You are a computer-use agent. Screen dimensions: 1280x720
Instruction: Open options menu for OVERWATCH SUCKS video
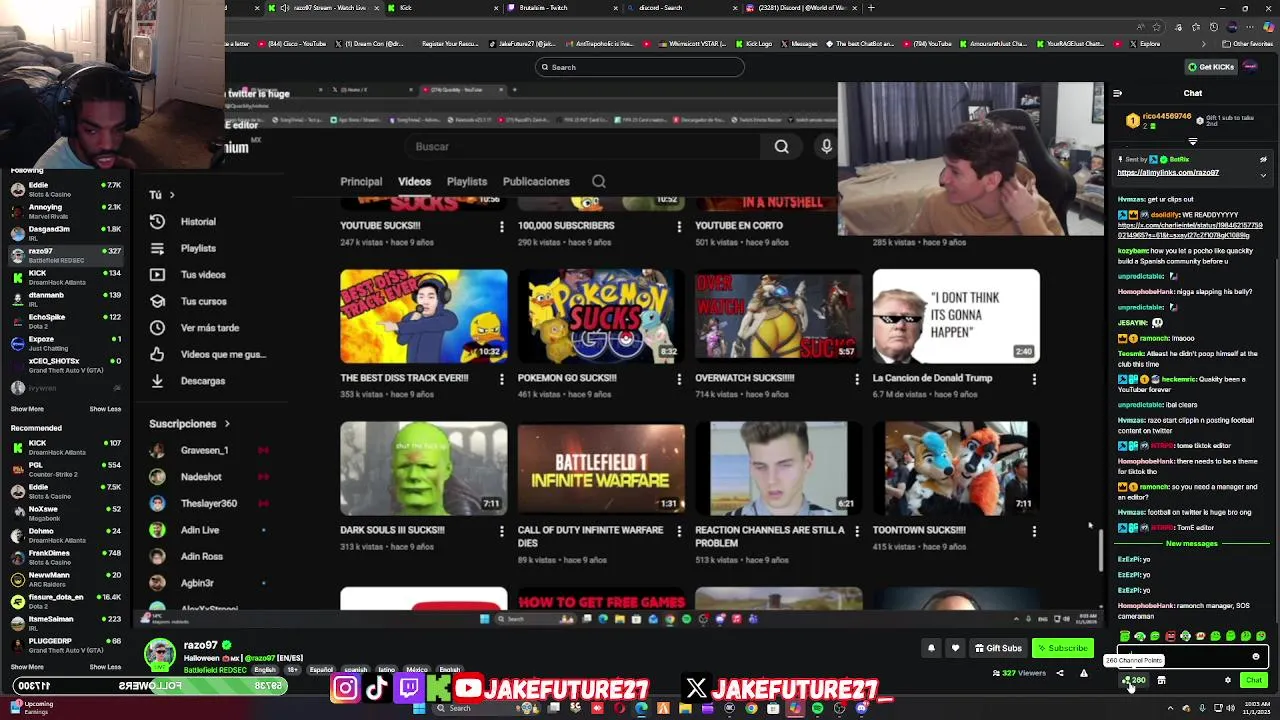857,379
